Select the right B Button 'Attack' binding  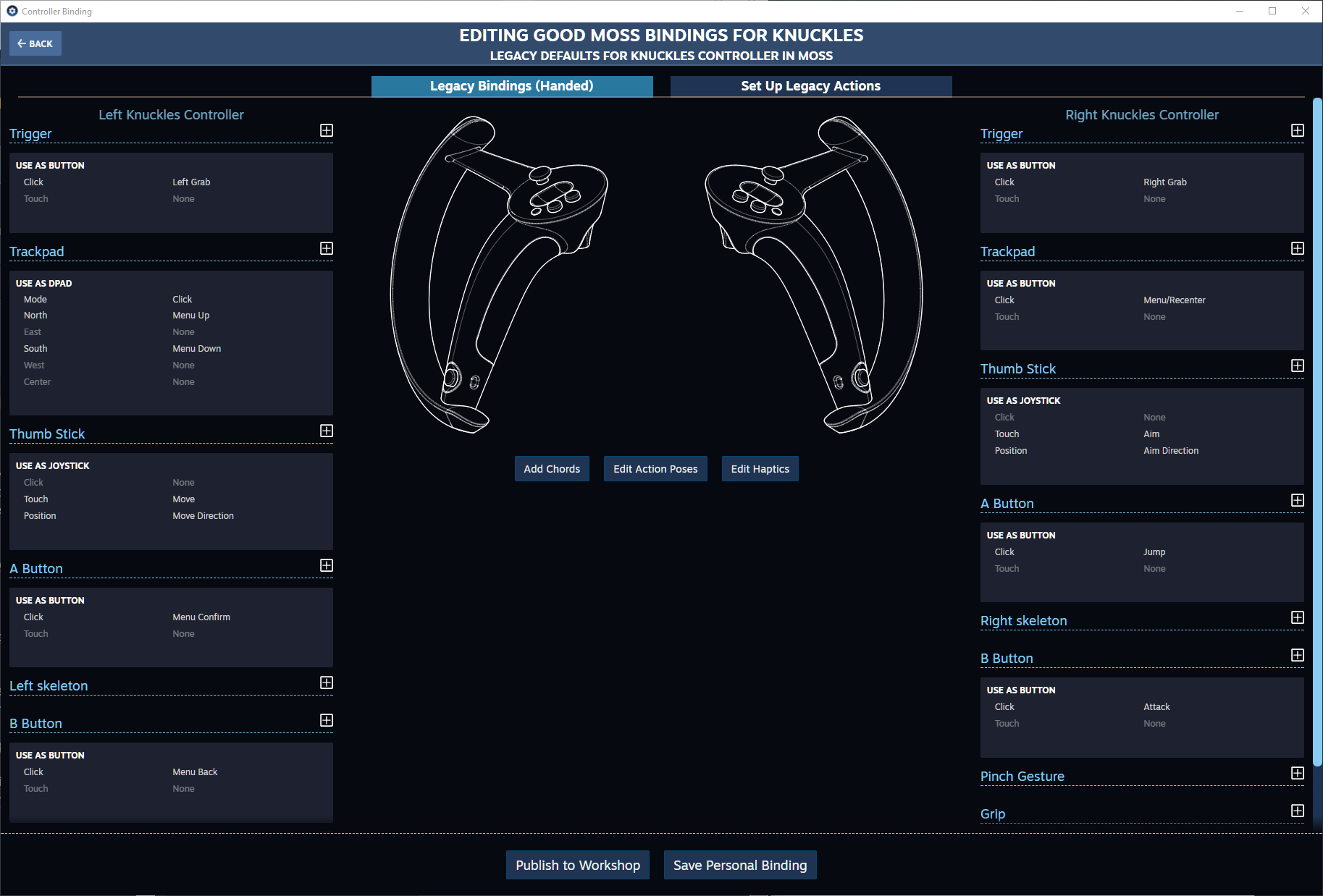(x=1156, y=707)
